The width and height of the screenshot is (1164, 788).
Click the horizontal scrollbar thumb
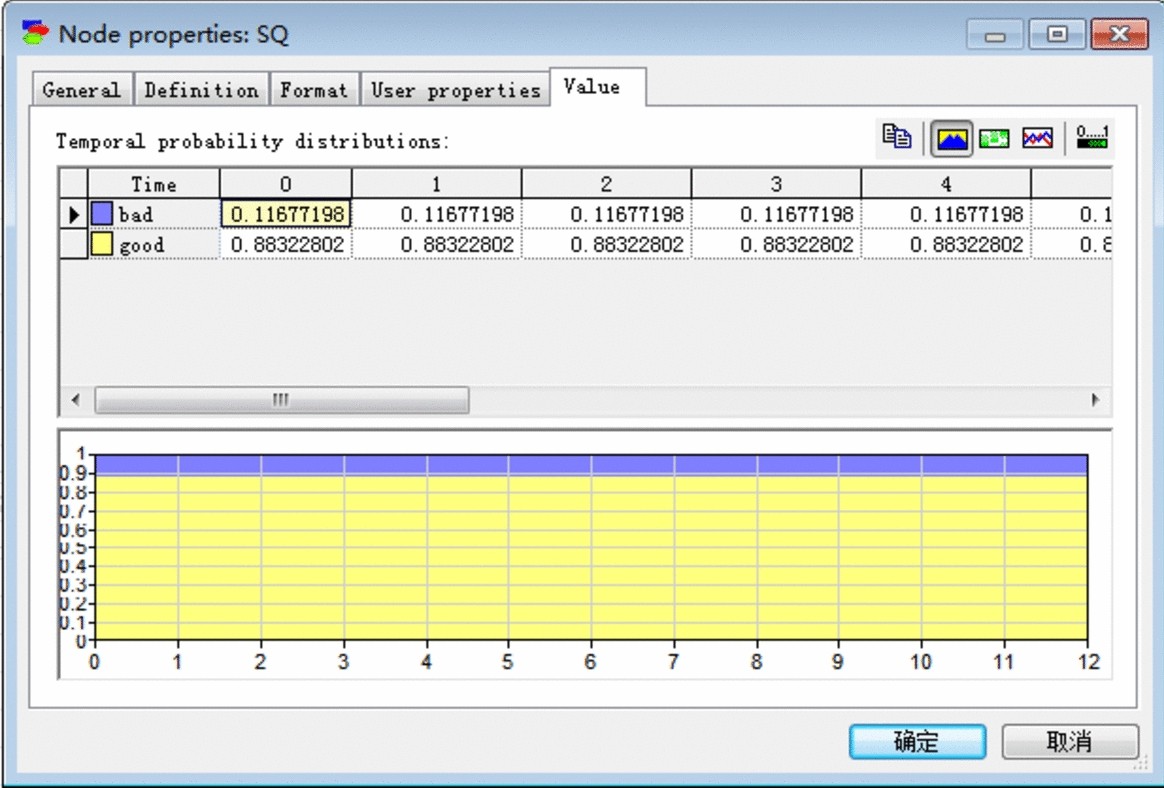[x=281, y=400]
